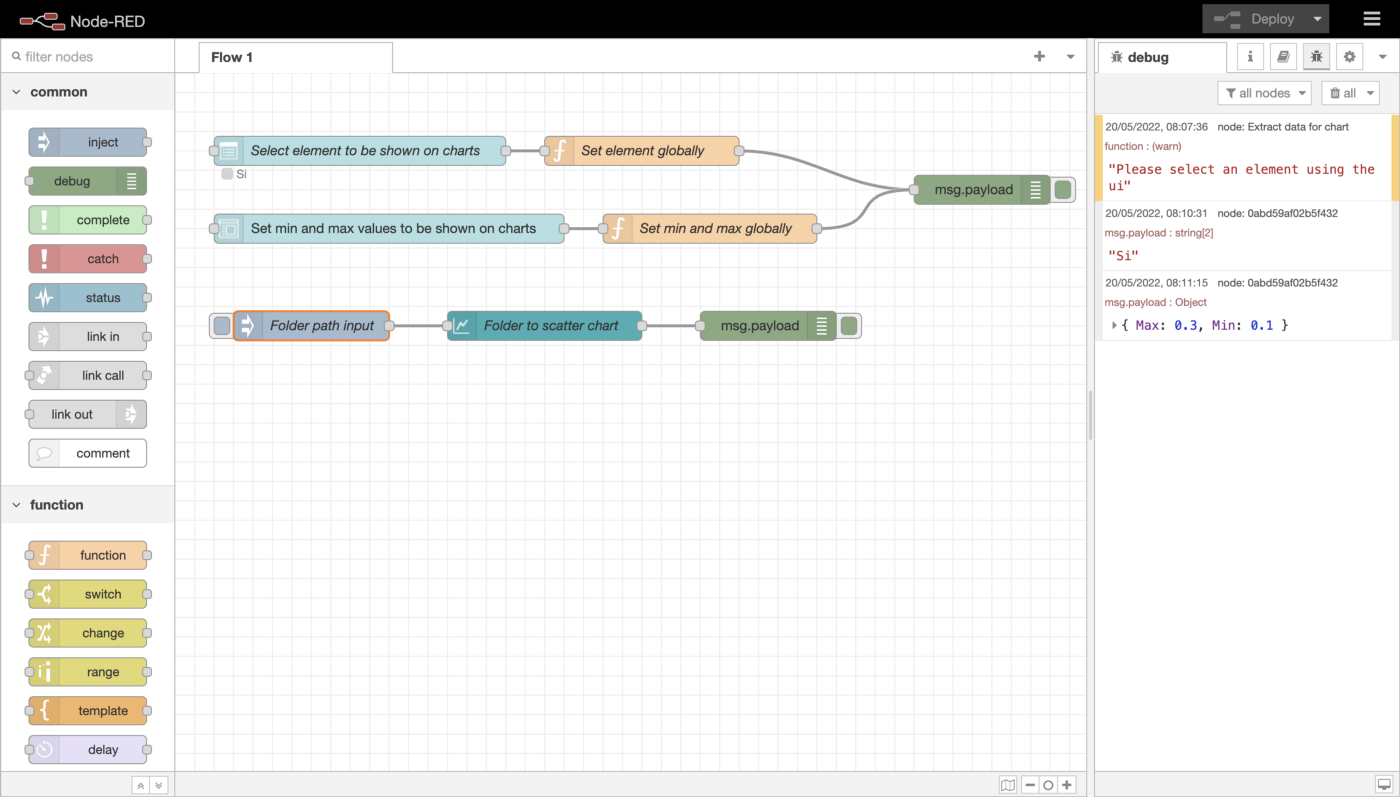The height and width of the screenshot is (797, 1400).
Task: Trigger the Folder path input inject button
Action: pos(221,326)
